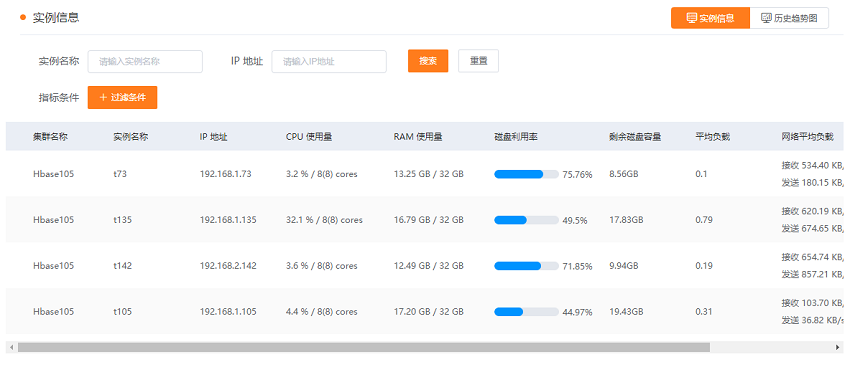Click the monitor icon in 历史趋势图 tab
The height and width of the screenshot is (367, 850).
pos(766,18)
